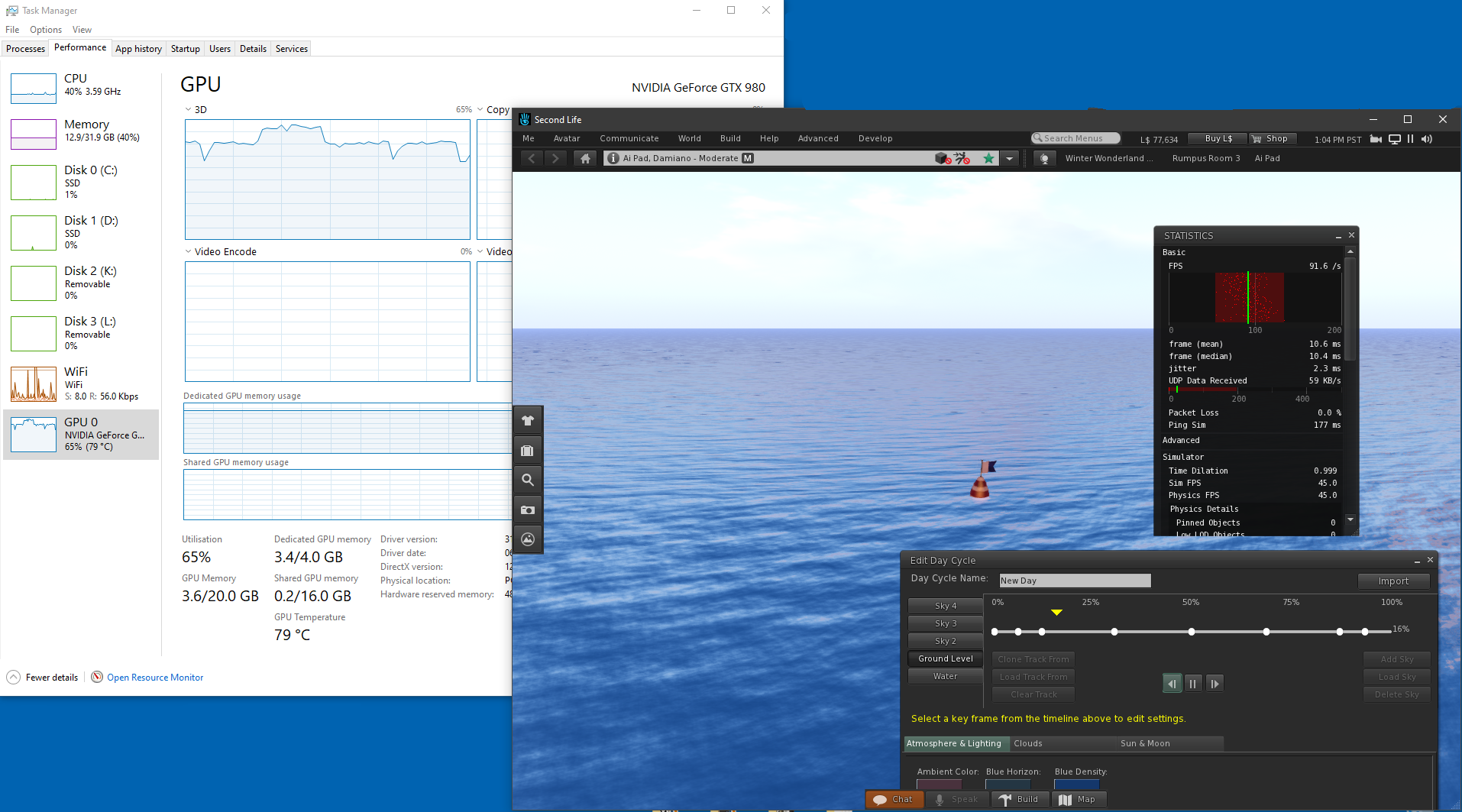1462x812 pixels.
Task: Open Inventory using the suitcase sidebar icon
Action: (528, 450)
